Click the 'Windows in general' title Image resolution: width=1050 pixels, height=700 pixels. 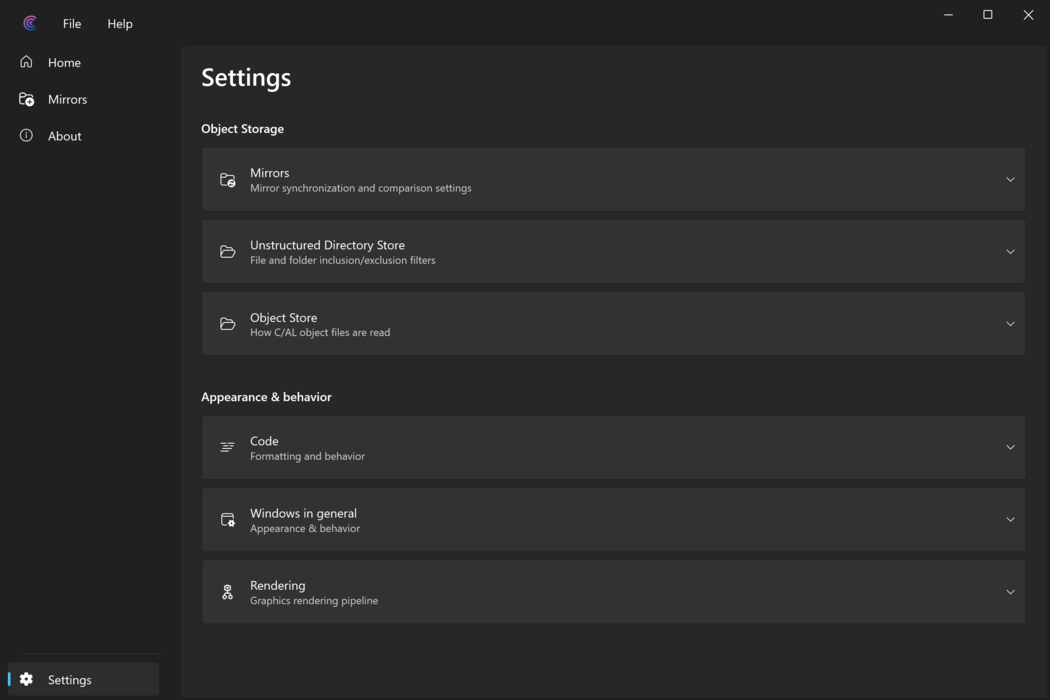pos(303,513)
